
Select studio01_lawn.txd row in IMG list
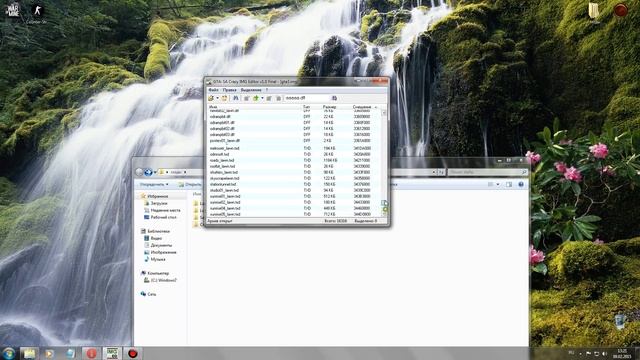[294, 190]
